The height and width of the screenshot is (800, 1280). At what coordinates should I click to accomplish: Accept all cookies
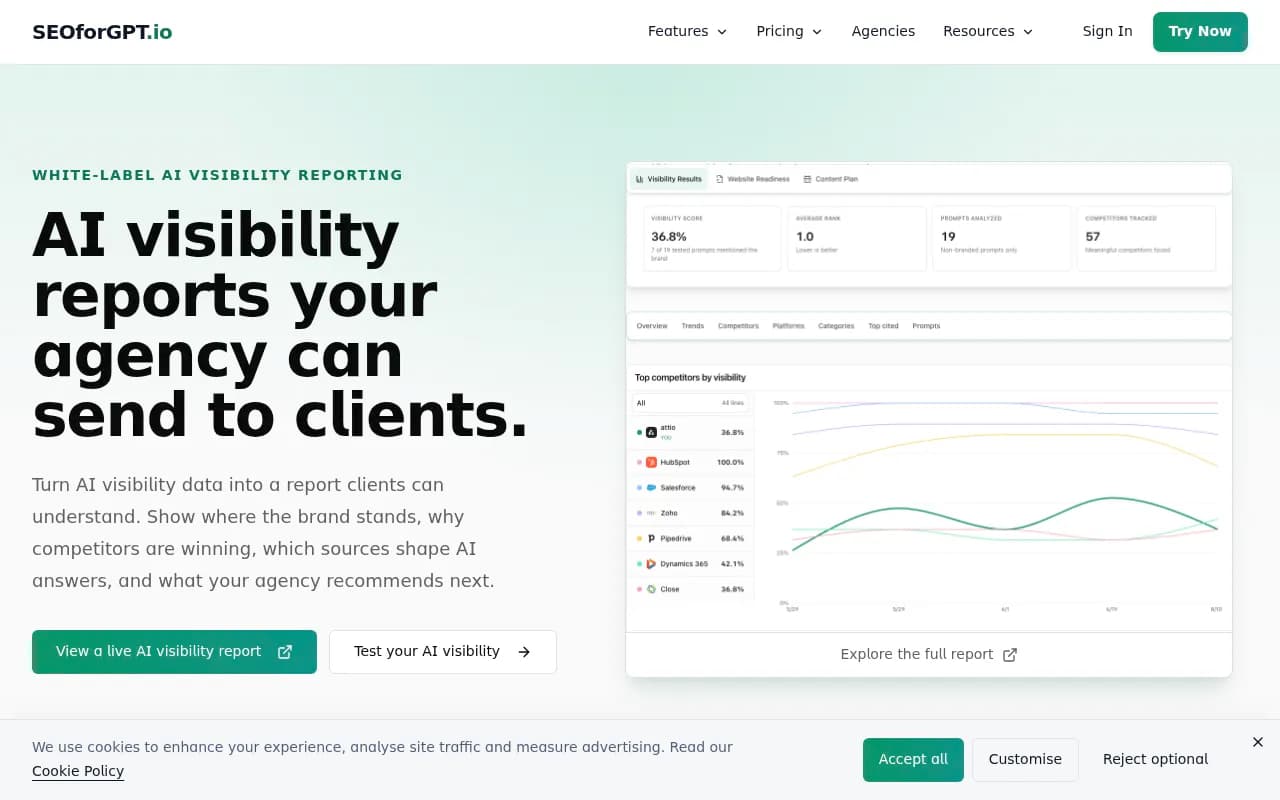[x=913, y=760]
